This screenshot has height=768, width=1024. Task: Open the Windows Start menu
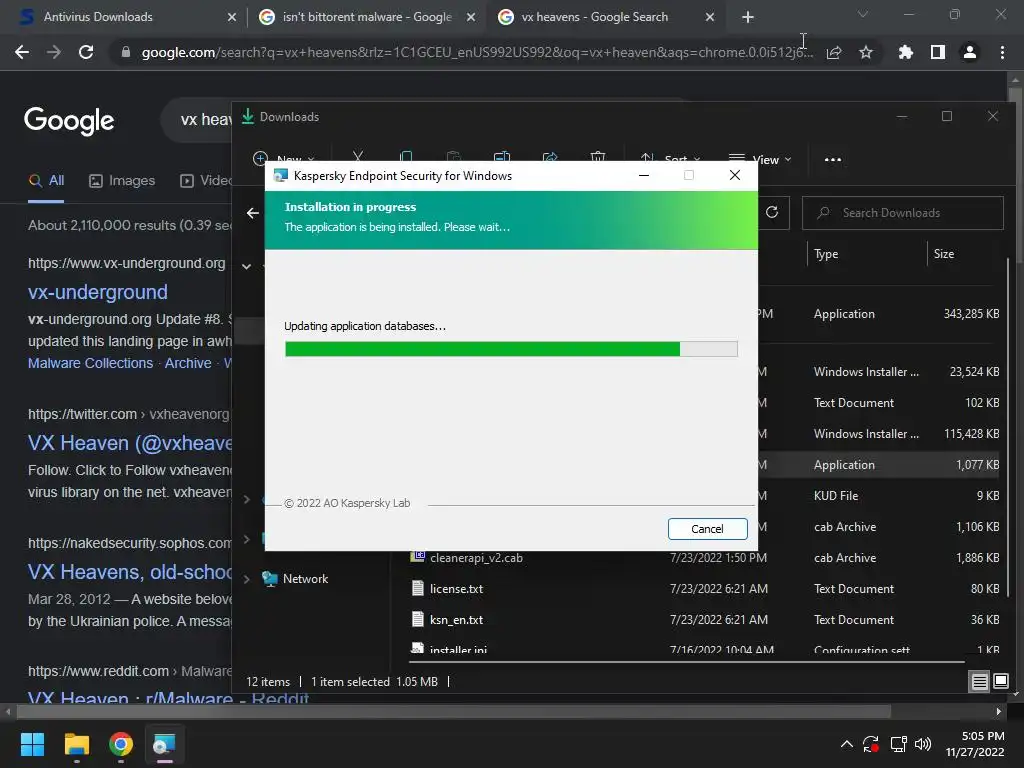click(32, 744)
